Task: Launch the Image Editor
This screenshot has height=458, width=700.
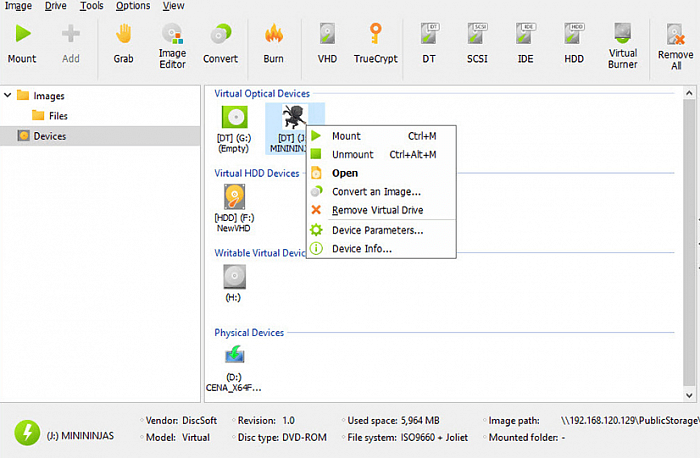Action: (x=172, y=46)
